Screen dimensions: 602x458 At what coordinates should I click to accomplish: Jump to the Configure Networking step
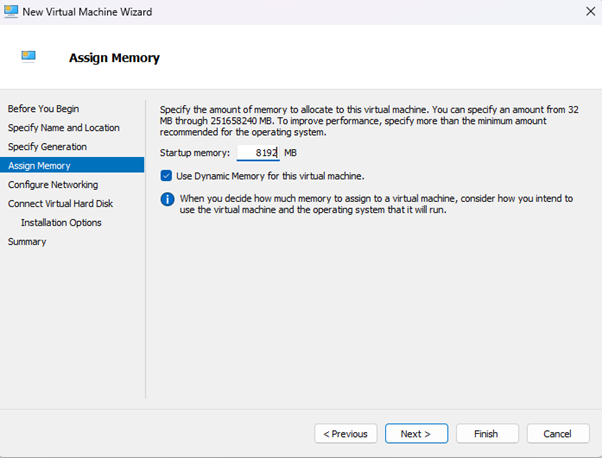coord(53,184)
